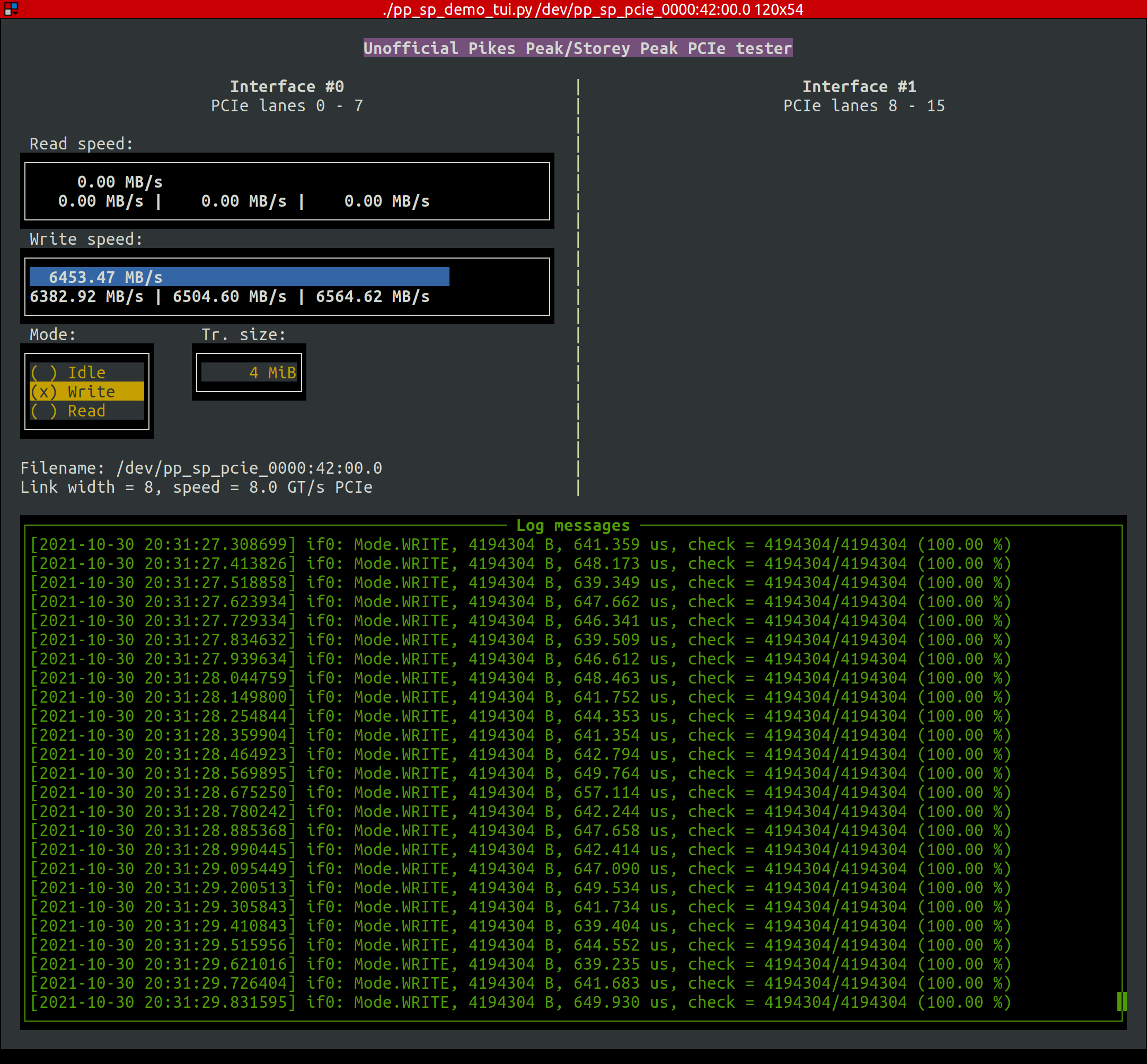Click the Read speed display box
1147x1064 pixels.
point(288,192)
